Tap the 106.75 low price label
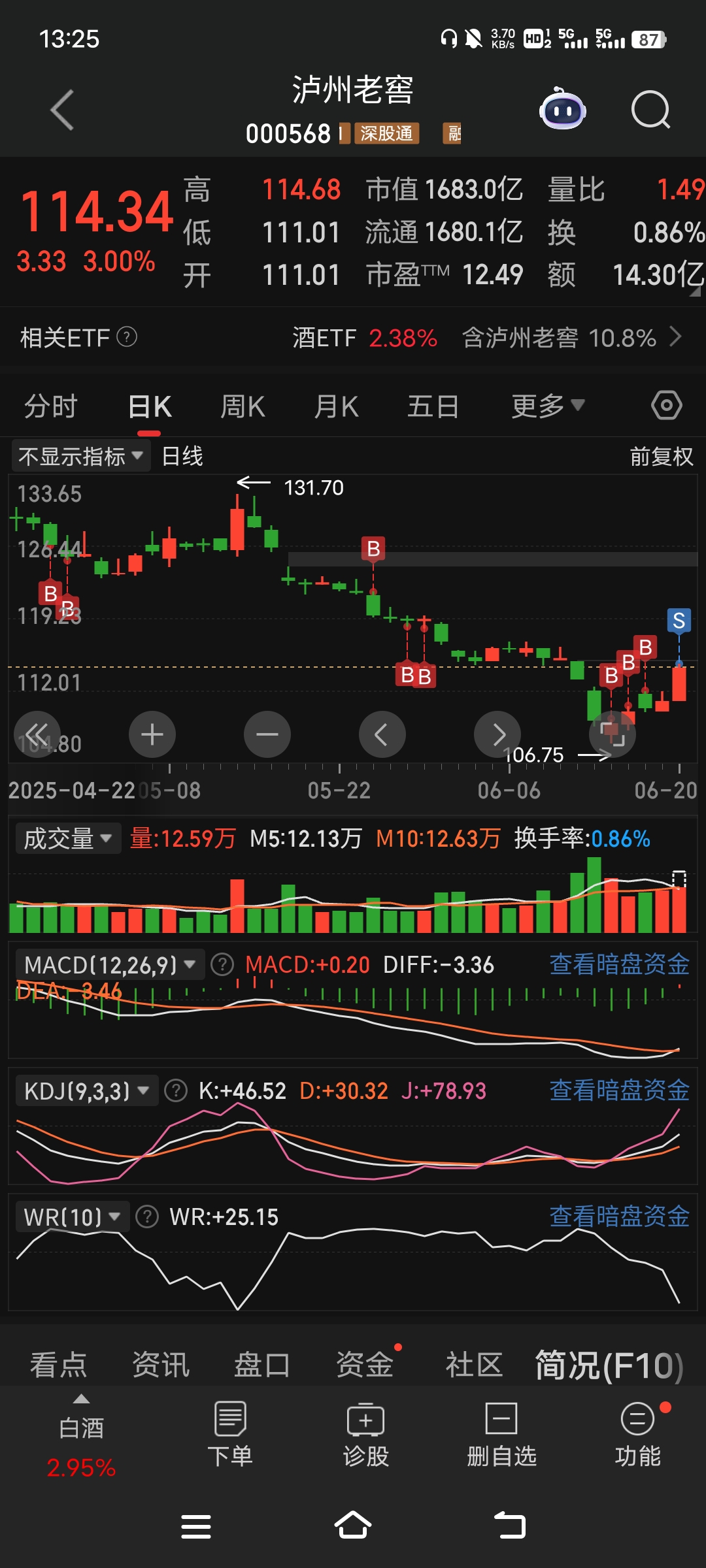The height and width of the screenshot is (1568, 706). pos(533,755)
